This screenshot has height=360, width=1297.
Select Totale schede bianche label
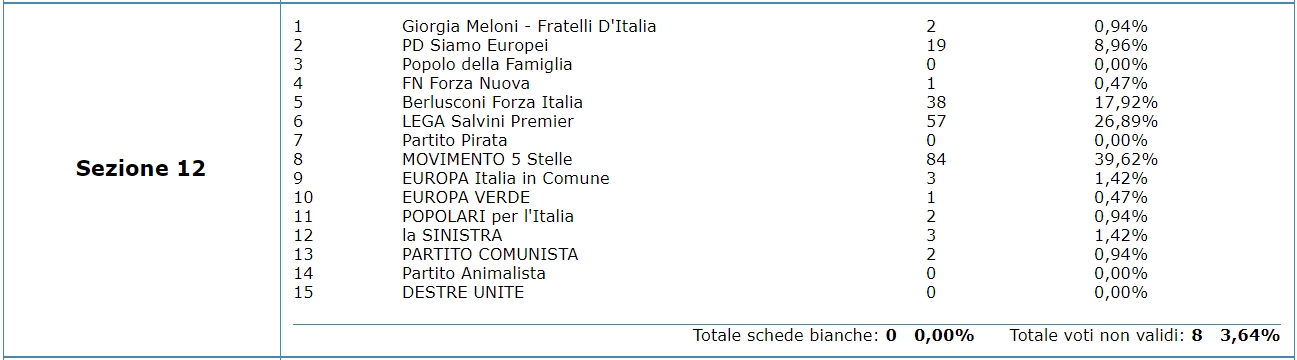point(787,335)
